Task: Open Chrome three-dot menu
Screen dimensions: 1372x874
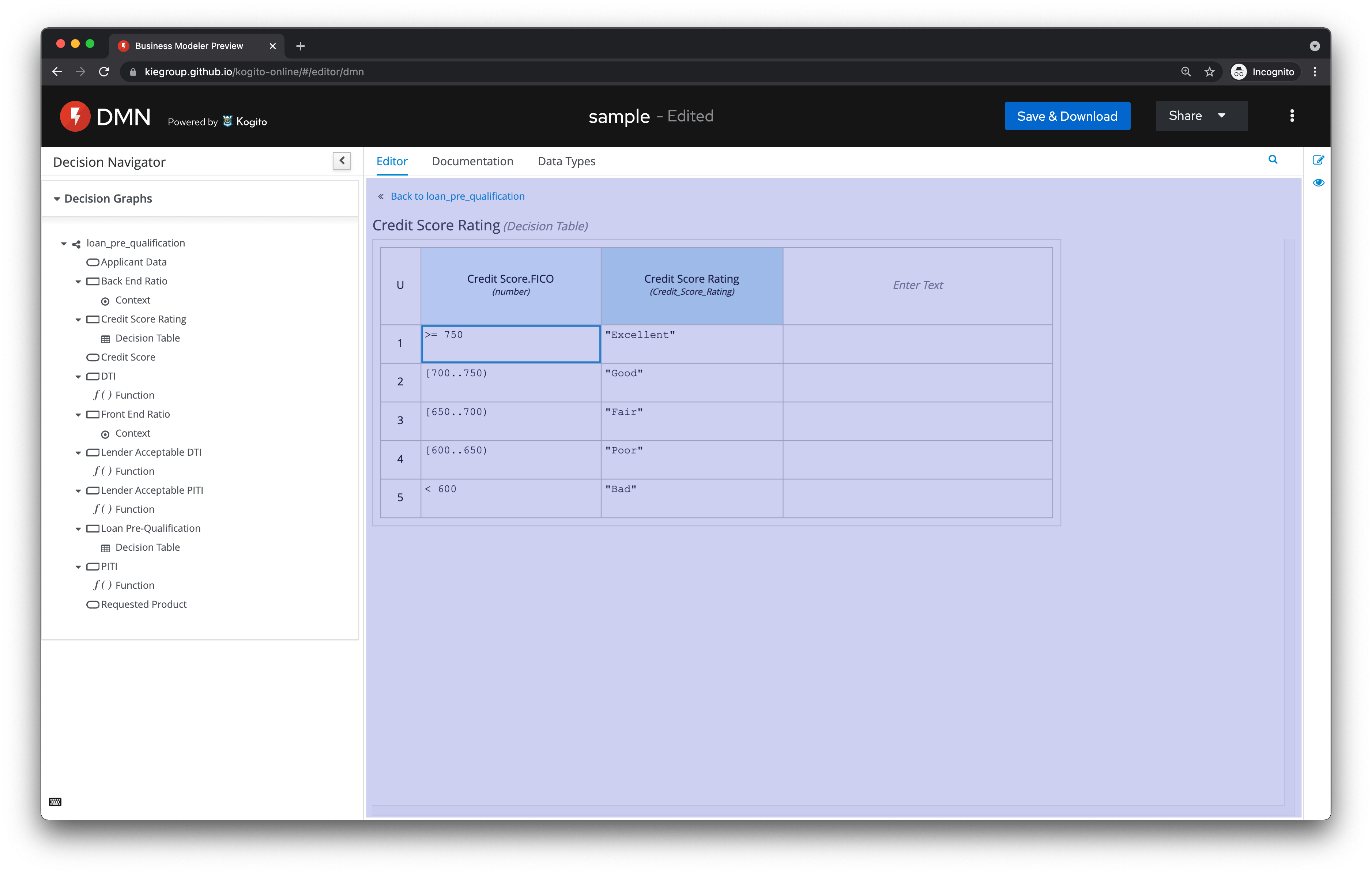Action: pos(1315,72)
